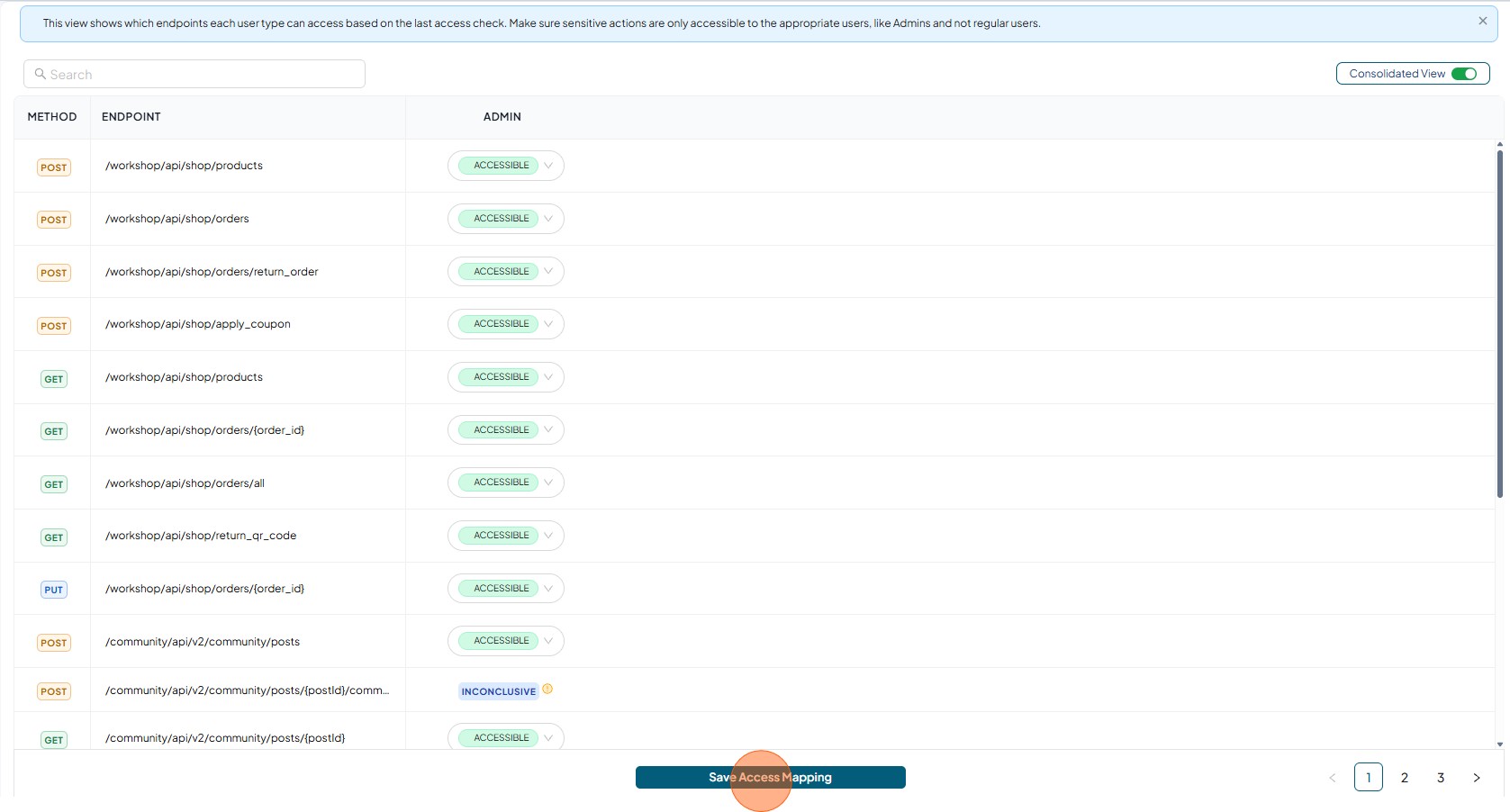
Task: Click the search magnifier icon
Action: click(x=40, y=74)
